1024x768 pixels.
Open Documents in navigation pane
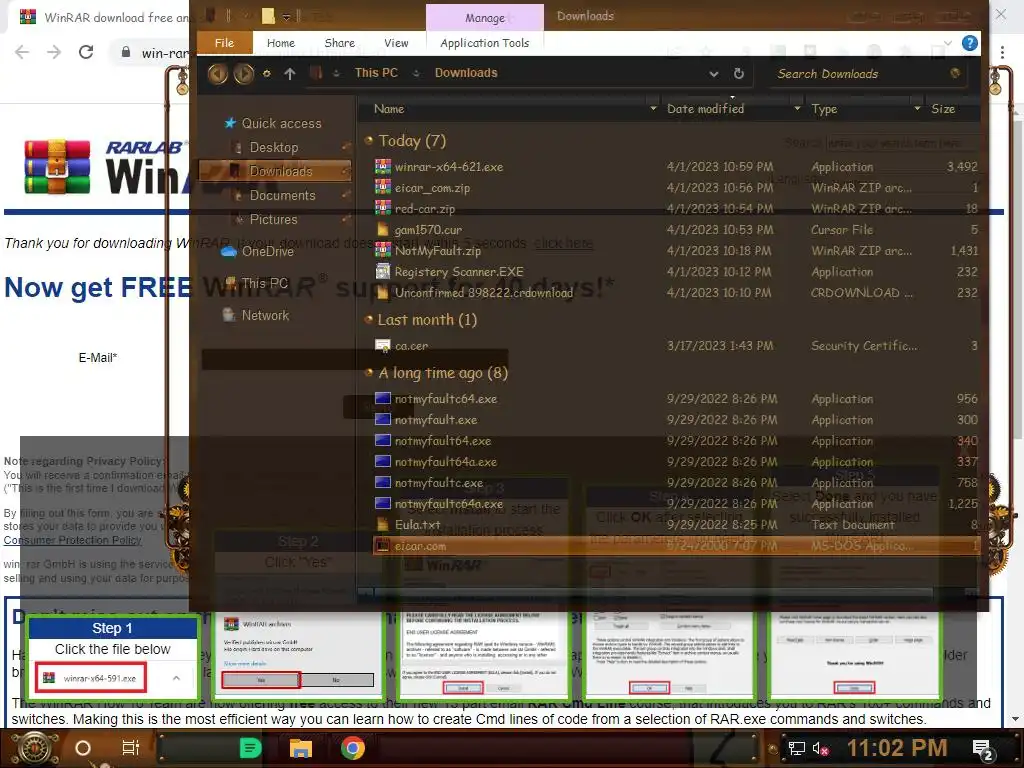coord(282,195)
